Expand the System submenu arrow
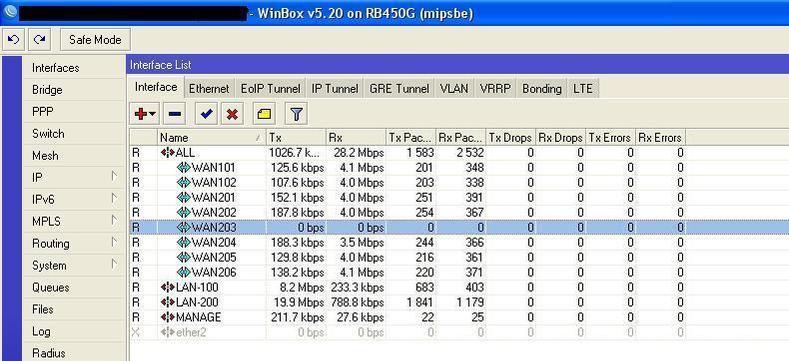 tap(114, 264)
